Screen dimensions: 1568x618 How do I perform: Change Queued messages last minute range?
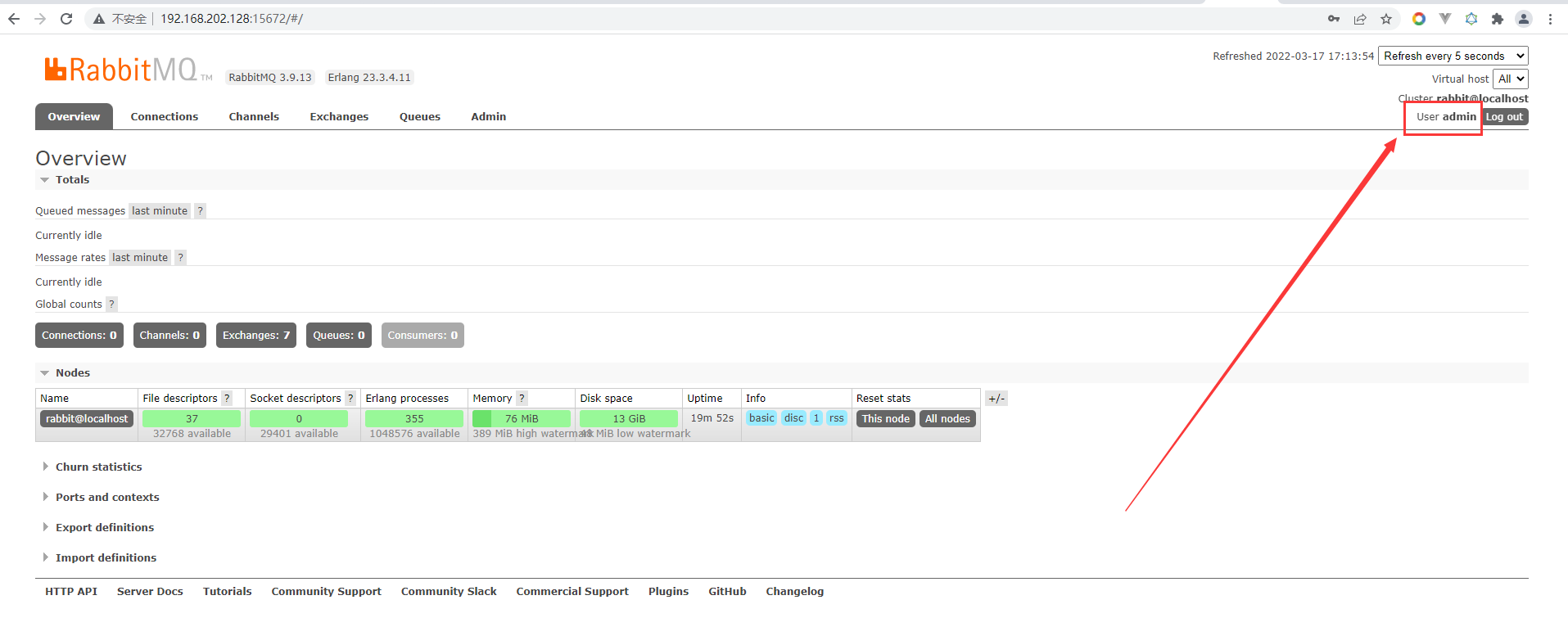(x=160, y=211)
